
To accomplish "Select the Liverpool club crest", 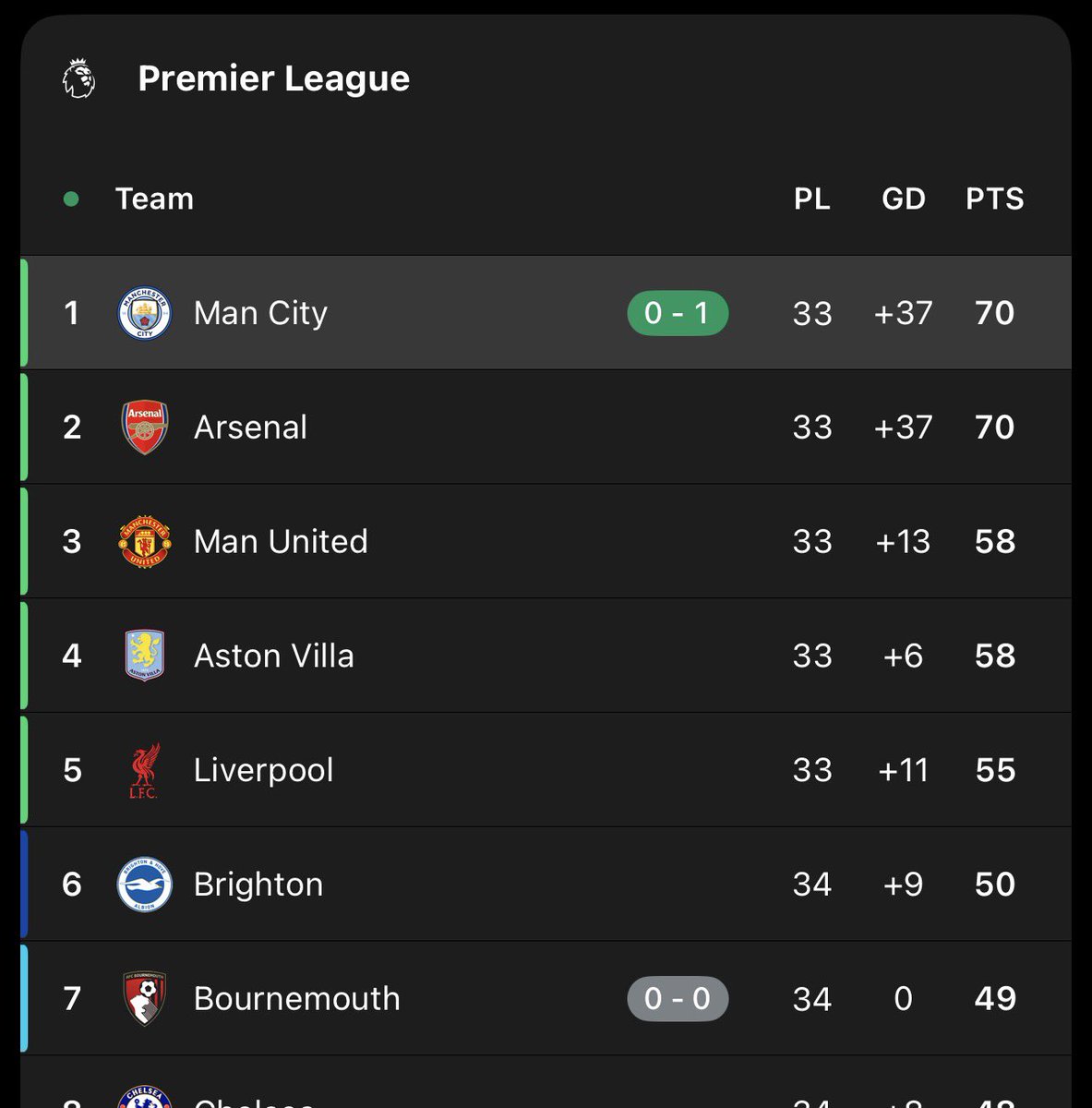I will pos(145,770).
